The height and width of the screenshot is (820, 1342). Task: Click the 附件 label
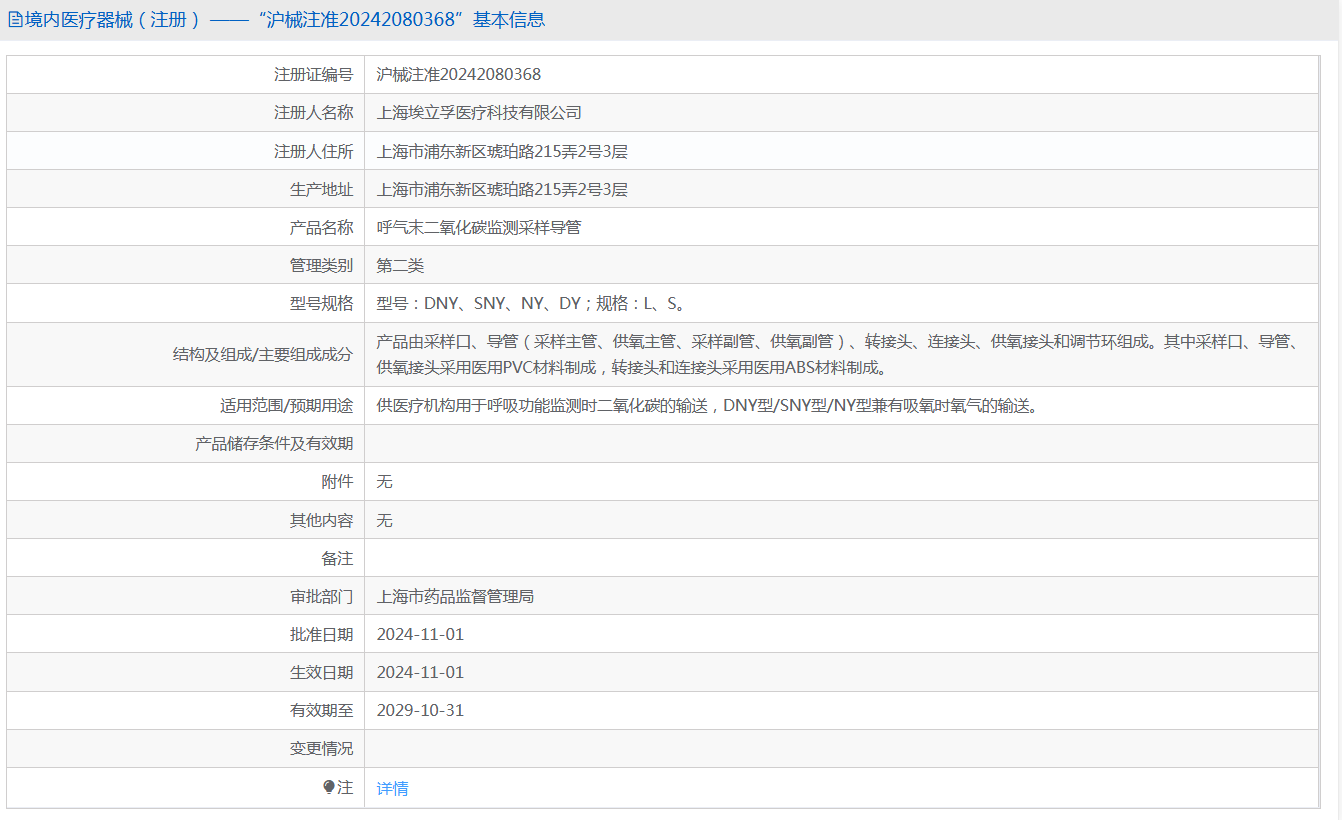tap(338, 482)
